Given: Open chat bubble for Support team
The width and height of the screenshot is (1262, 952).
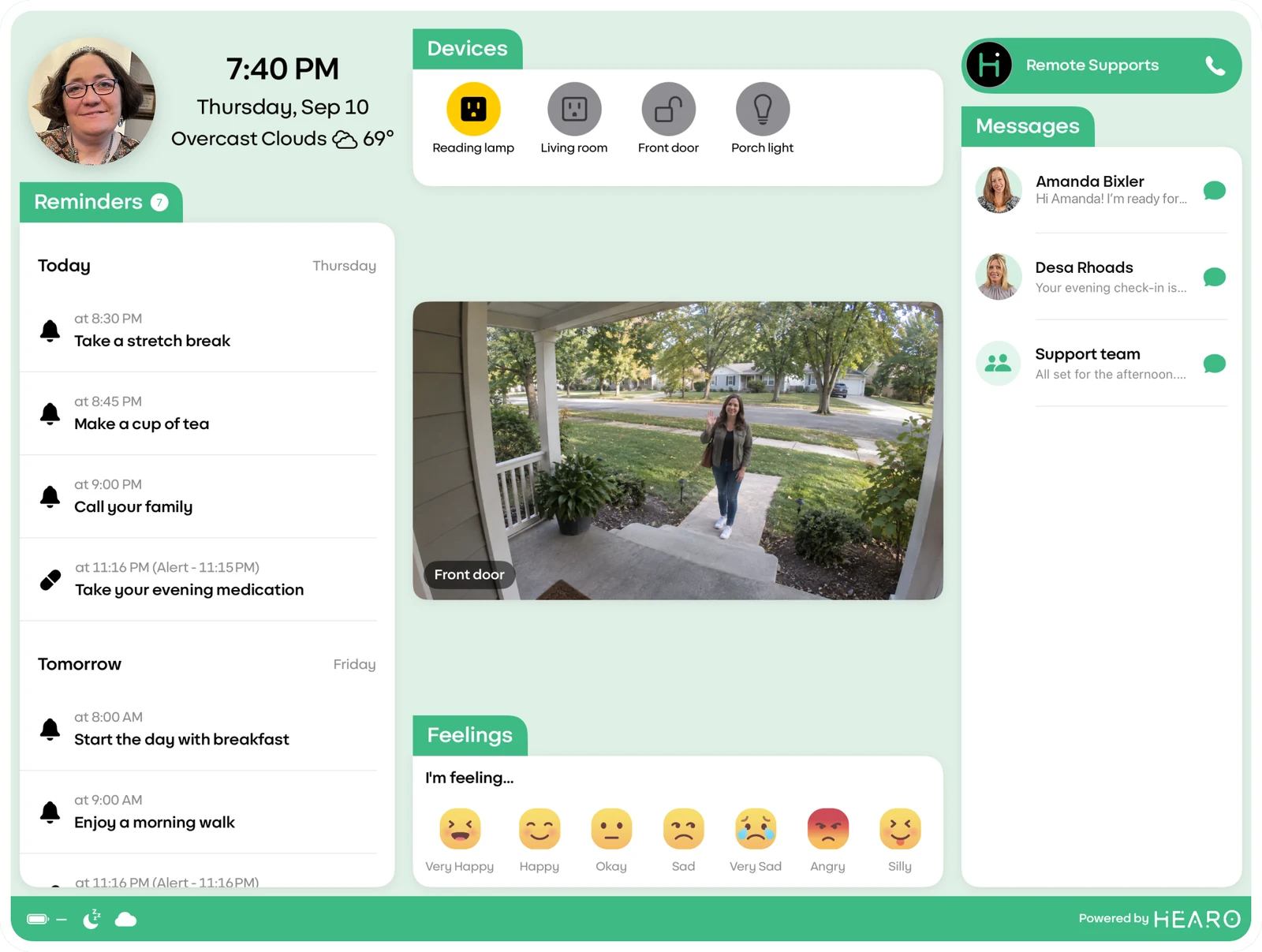Looking at the screenshot, I should (1215, 364).
